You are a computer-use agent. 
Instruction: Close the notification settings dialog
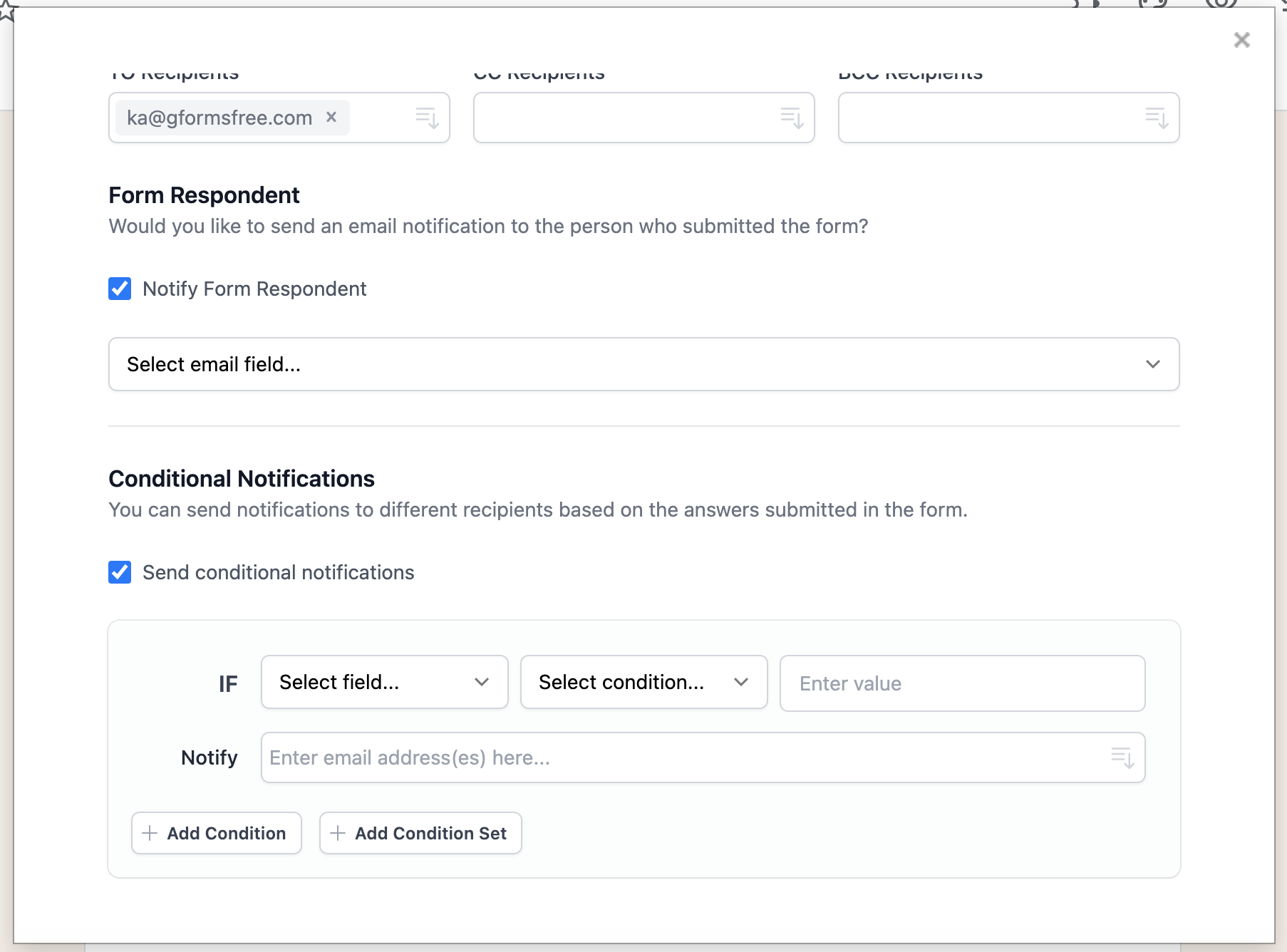1242,40
